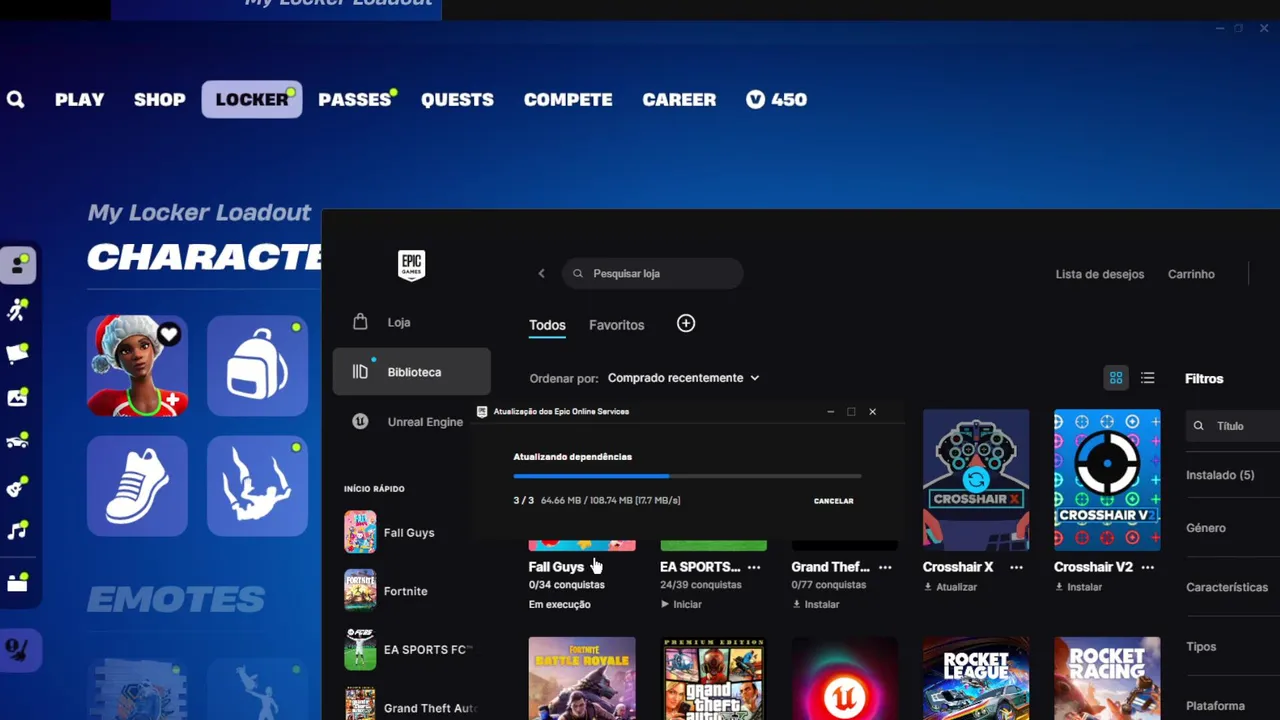The width and height of the screenshot is (1280, 720).
Task: Open Crosshair X three-dot menu
Action: pos(1016,567)
